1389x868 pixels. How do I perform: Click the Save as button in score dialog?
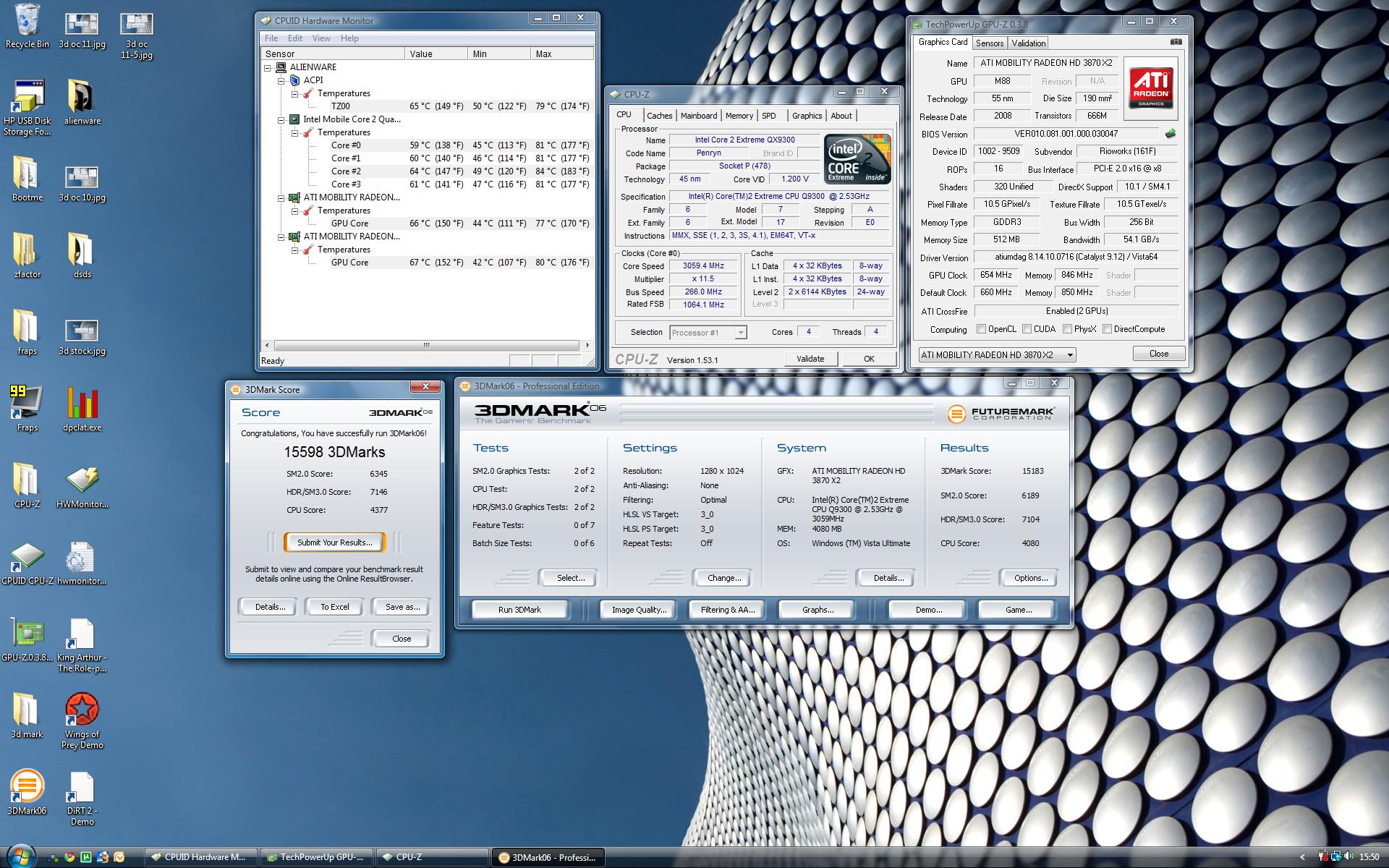pyautogui.click(x=402, y=607)
